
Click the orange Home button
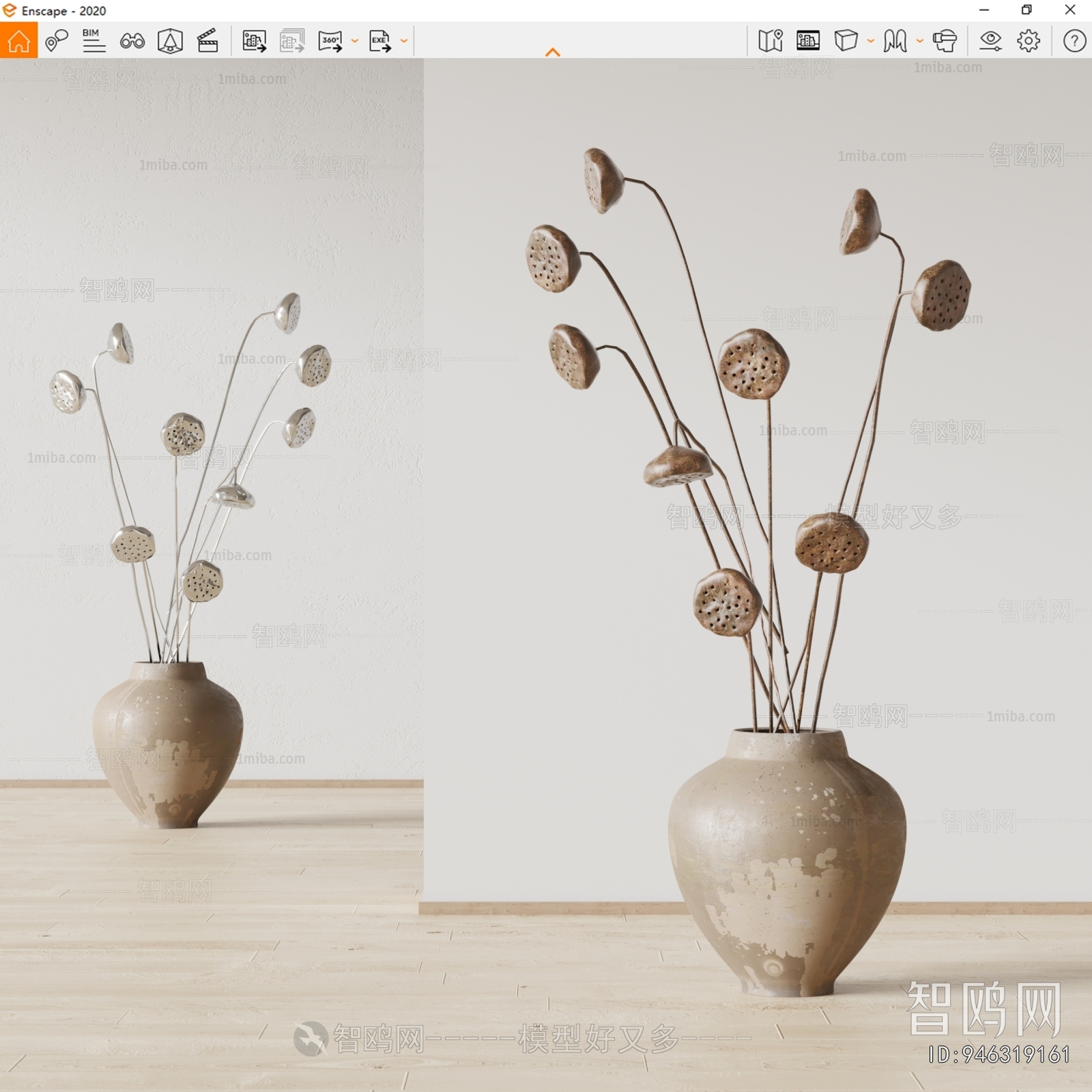pos(18,40)
